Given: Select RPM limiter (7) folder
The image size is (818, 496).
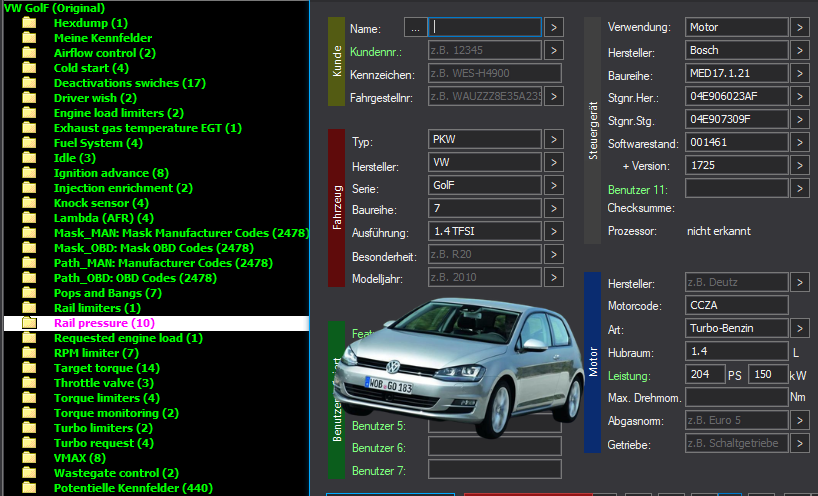Looking at the screenshot, I should point(97,353).
